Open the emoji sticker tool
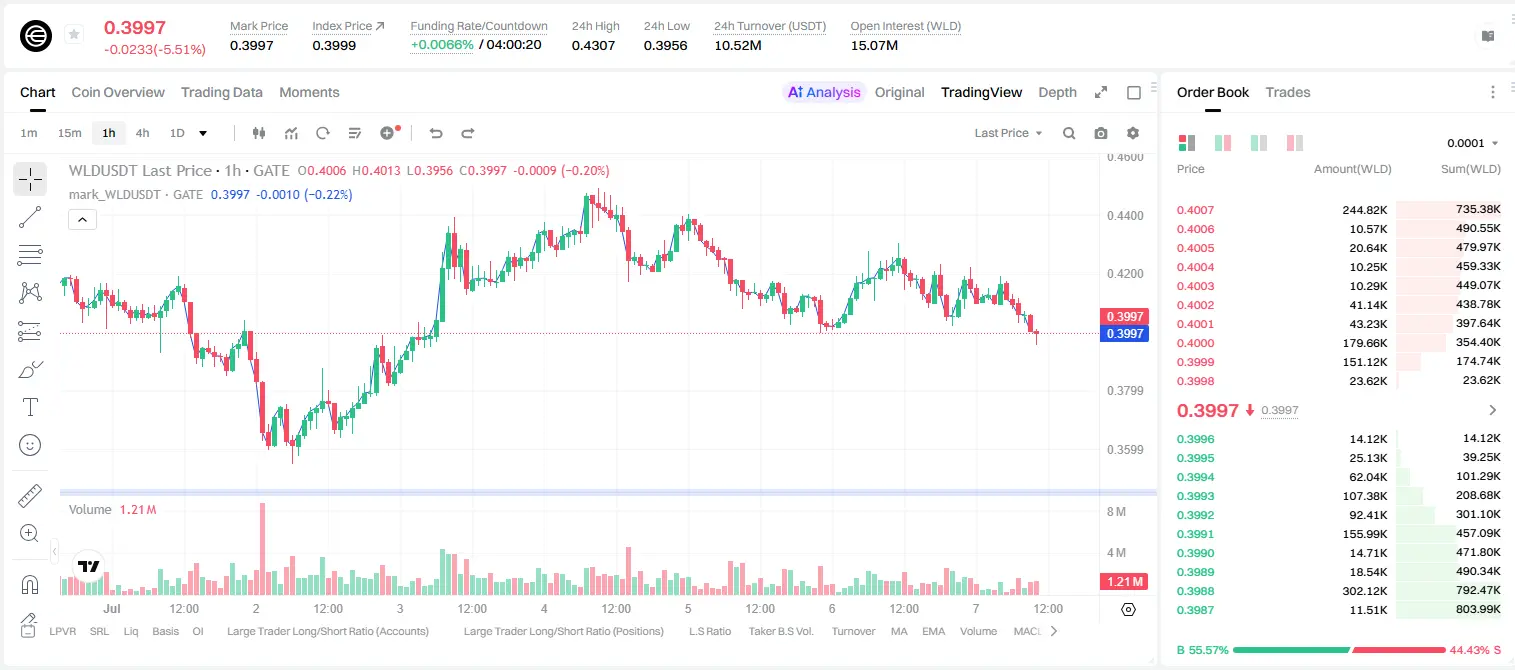Screen dimensions: 1515x670 pos(30,445)
